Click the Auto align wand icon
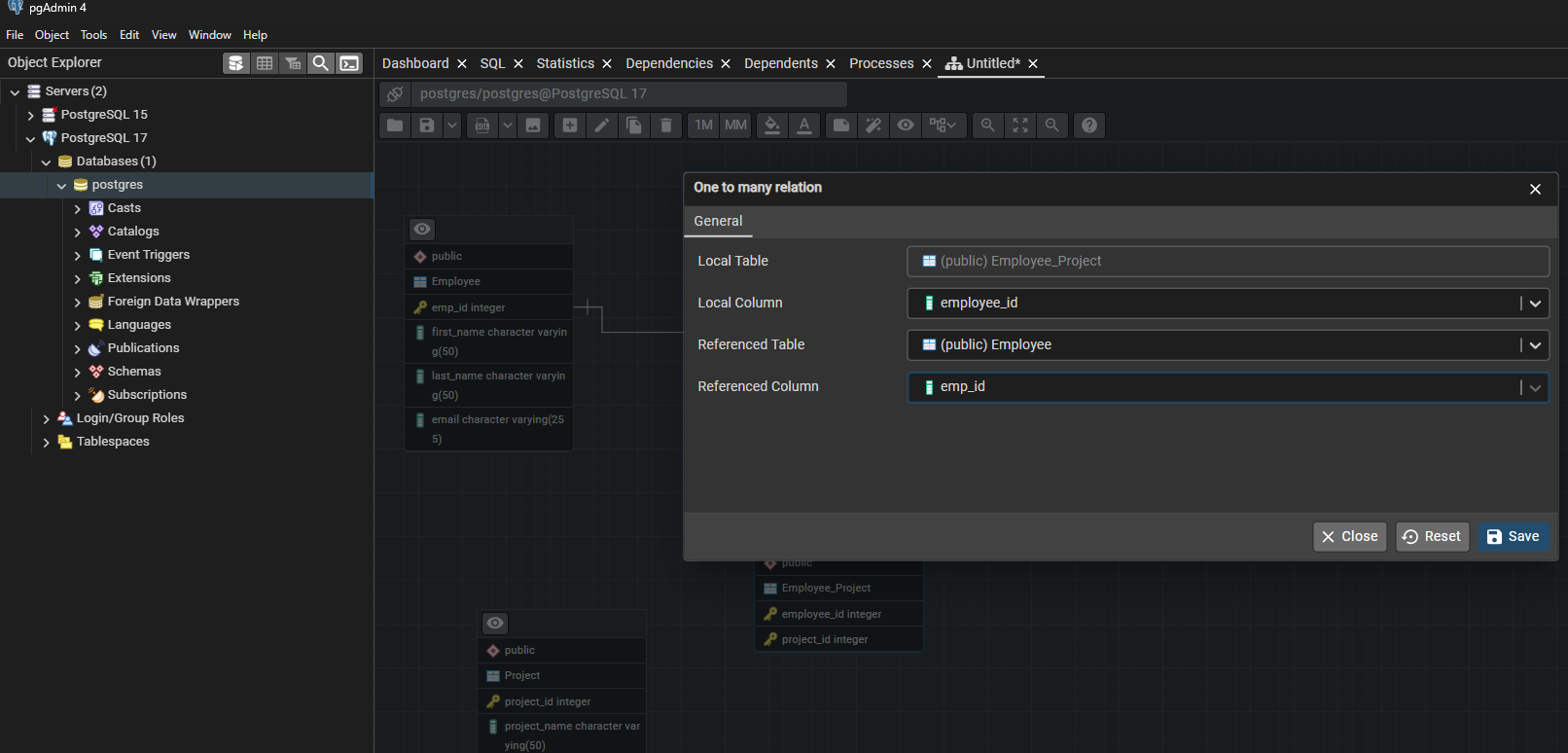This screenshot has height=753, width=1568. pyautogui.click(x=873, y=125)
